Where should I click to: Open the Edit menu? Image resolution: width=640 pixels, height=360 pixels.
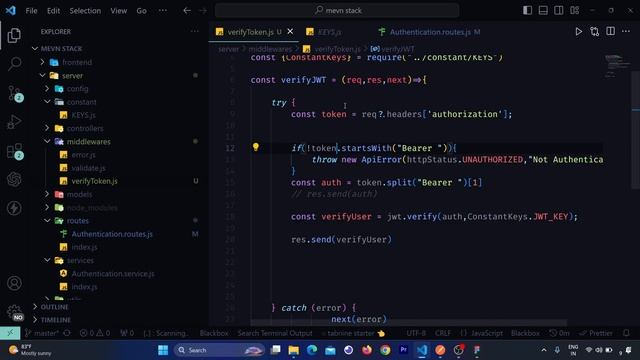coord(53,11)
